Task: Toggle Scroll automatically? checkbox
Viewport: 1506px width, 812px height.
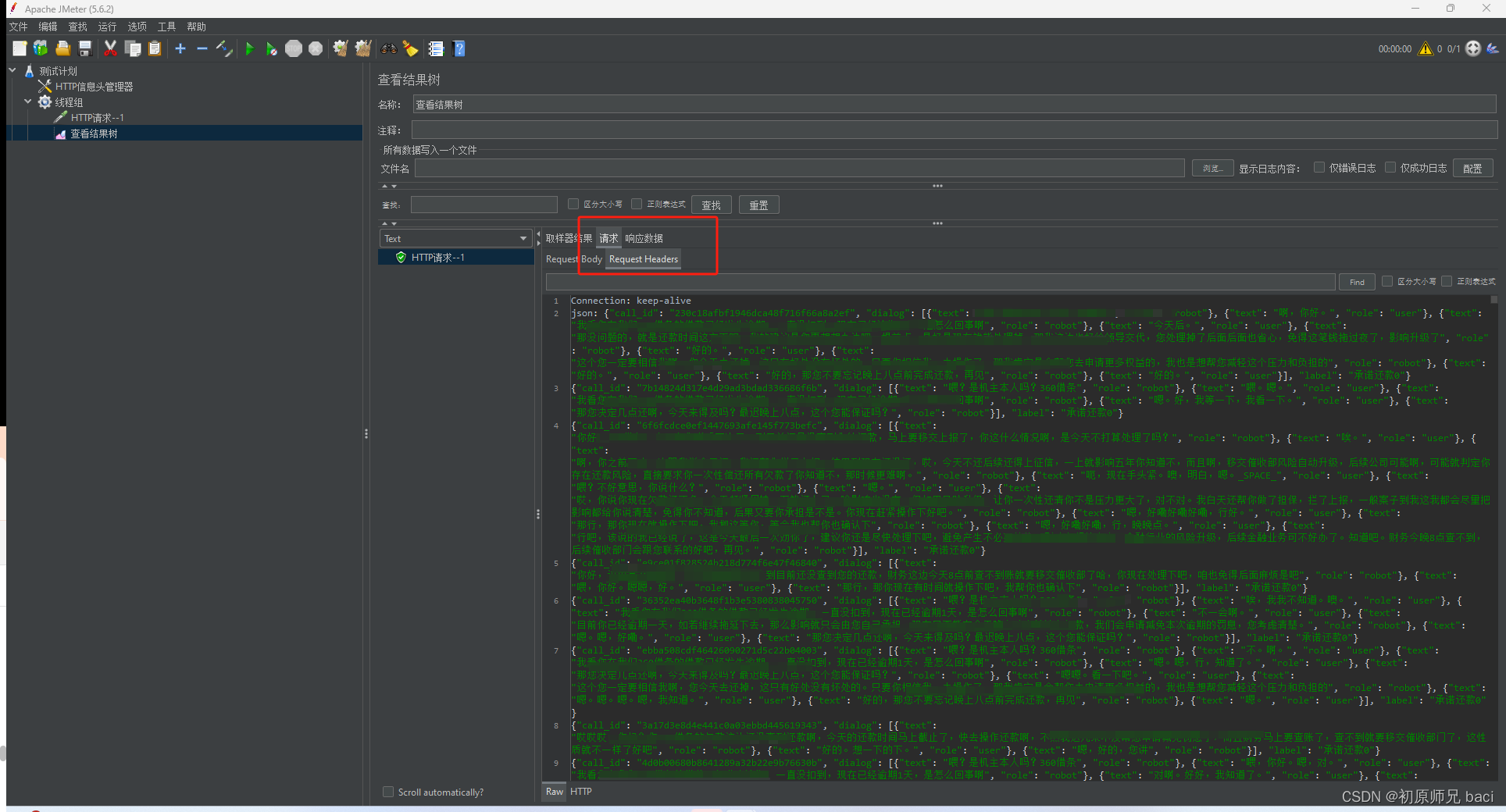Action: coord(388,792)
